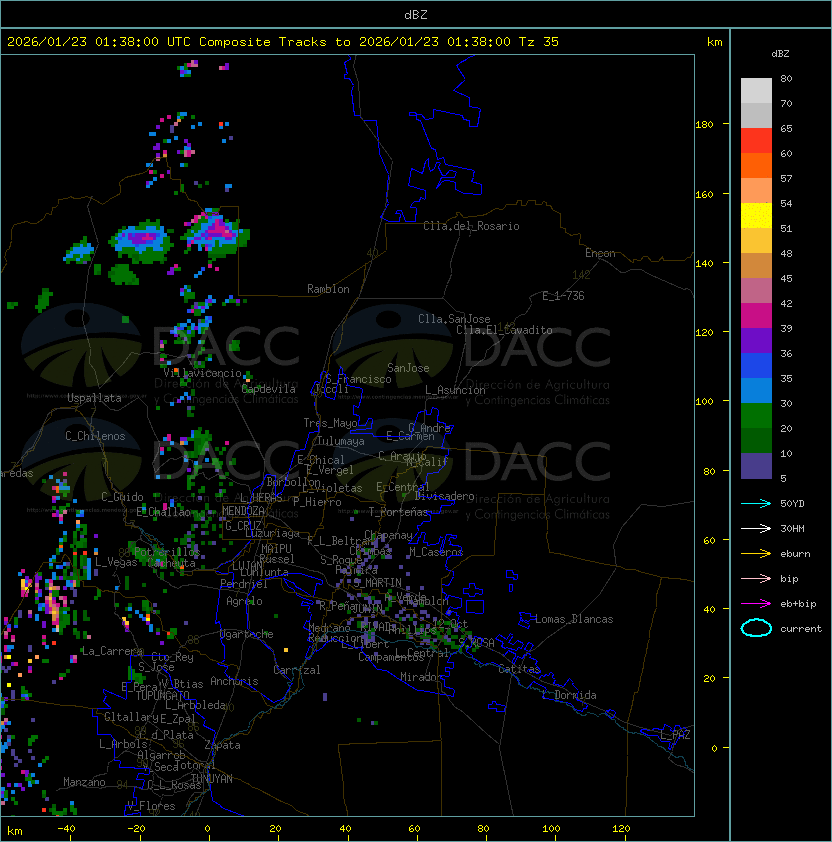This screenshot has width=832, height=842.
Task: Click the yellow eburn arrow in legend
Action: click(x=756, y=554)
